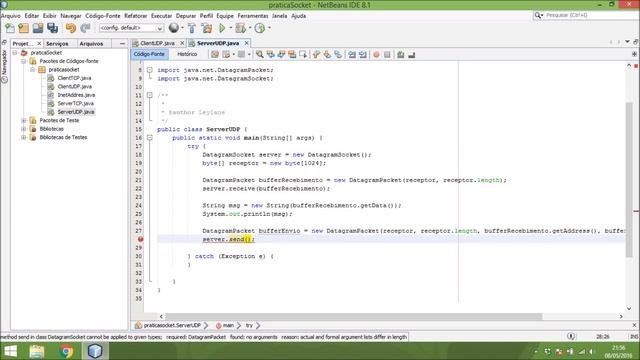Click Stop Macro Recording square icon
This screenshot has height=360, width=640.
click(x=387, y=54)
